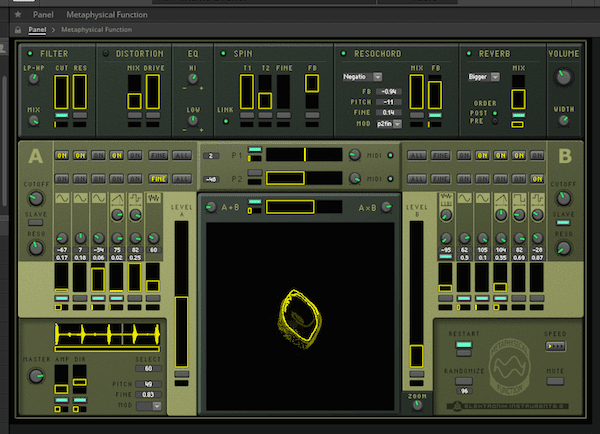The width and height of the screenshot is (600, 434).
Task: Toggle the Resochord section power LED
Action: coord(343,53)
